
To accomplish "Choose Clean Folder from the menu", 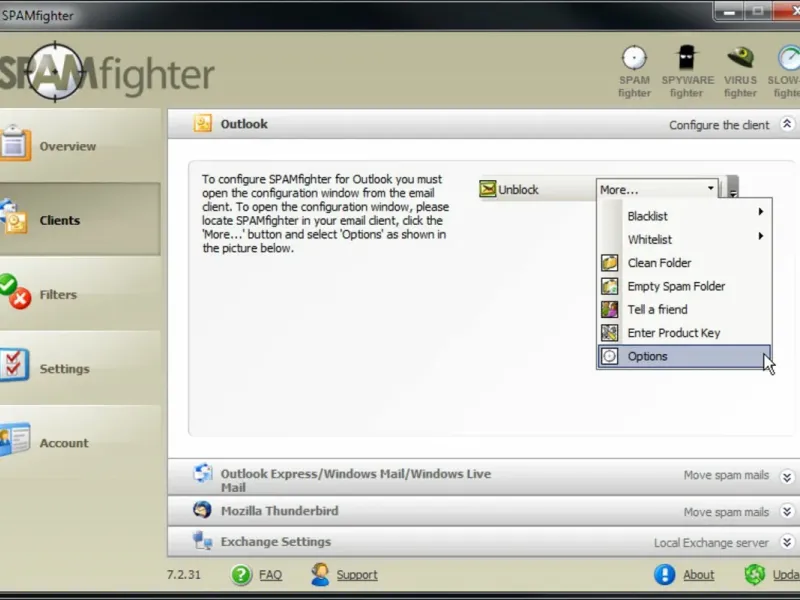I will 684,263.
